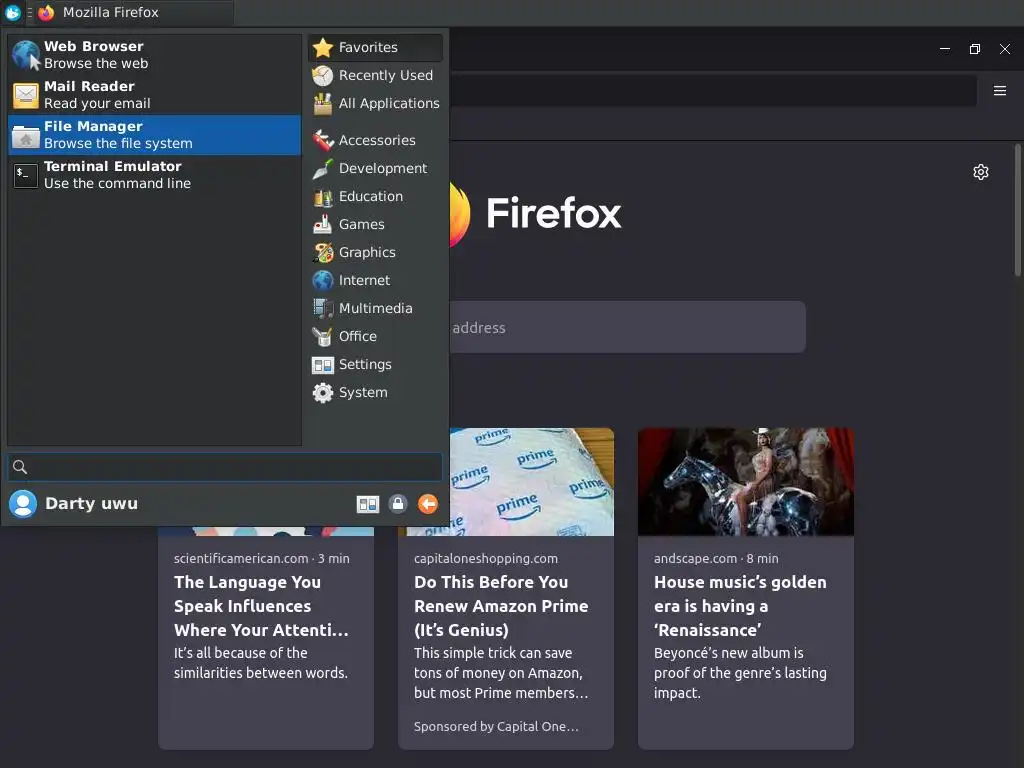Click the File Manager folder icon
Image resolution: width=1024 pixels, height=768 pixels.
[26, 136]
